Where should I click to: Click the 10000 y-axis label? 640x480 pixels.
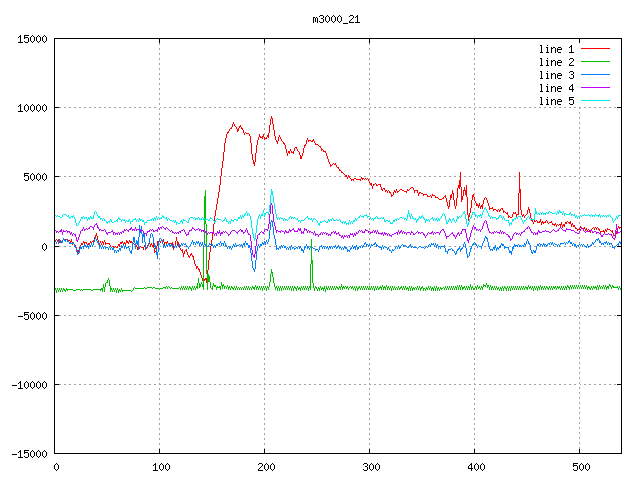click(32, 108)
